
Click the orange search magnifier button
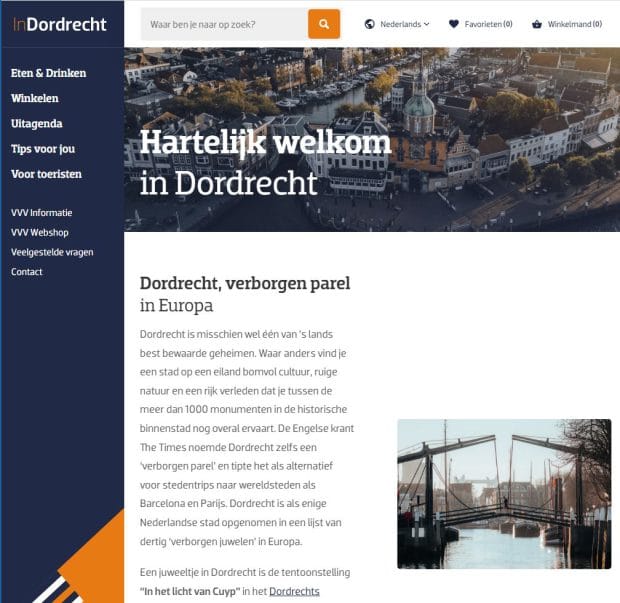click(x=324, y=24)
